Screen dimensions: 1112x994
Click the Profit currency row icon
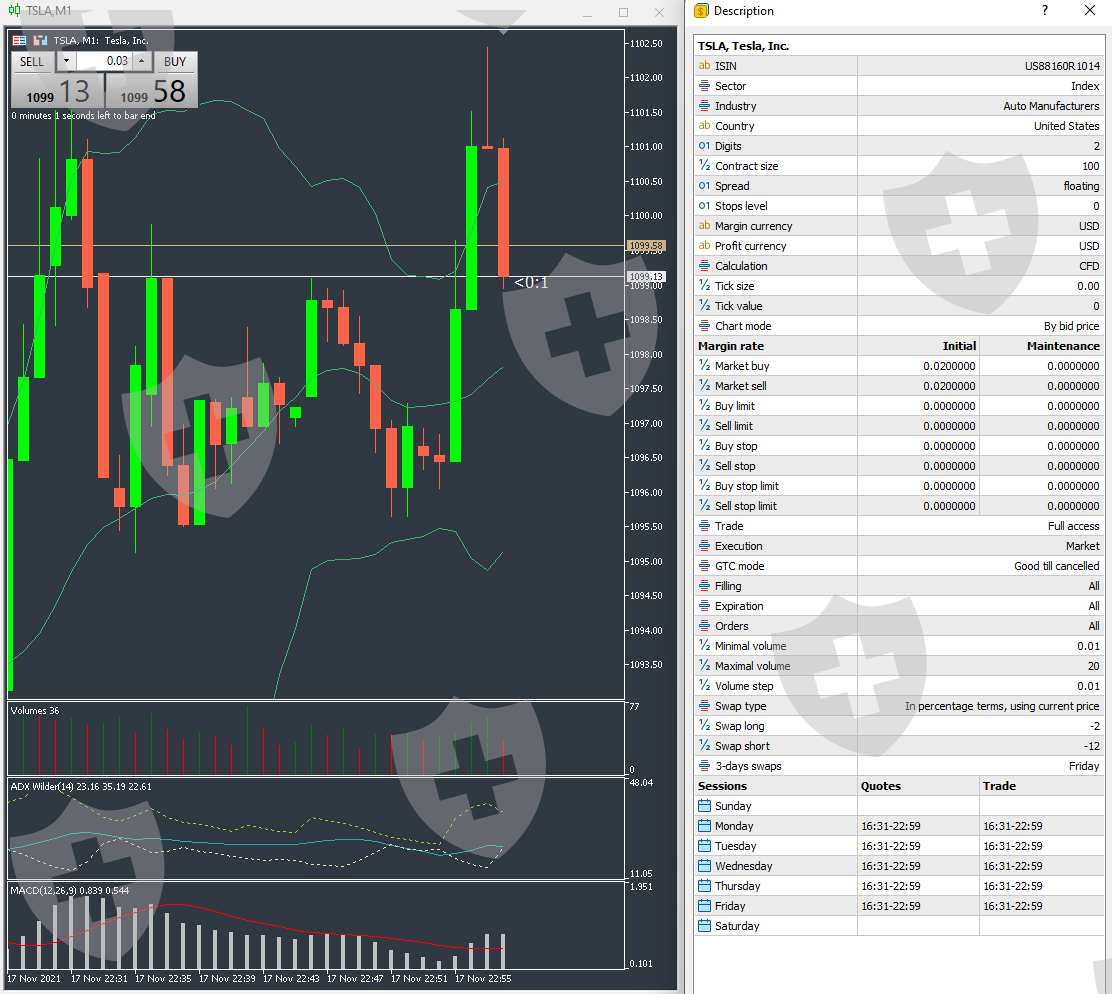point(704,245)
